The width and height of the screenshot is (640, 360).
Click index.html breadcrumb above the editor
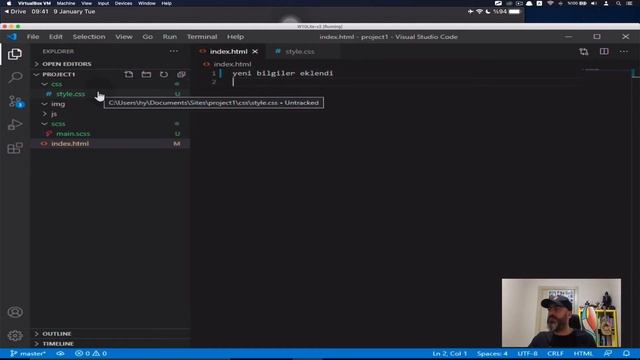[x=232, y=64]
